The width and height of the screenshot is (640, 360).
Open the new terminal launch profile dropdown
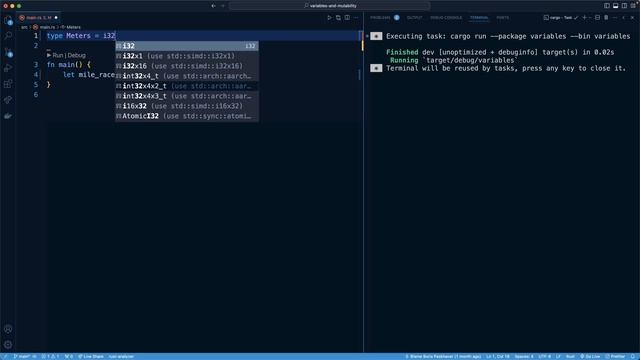[x=590, y=18]
